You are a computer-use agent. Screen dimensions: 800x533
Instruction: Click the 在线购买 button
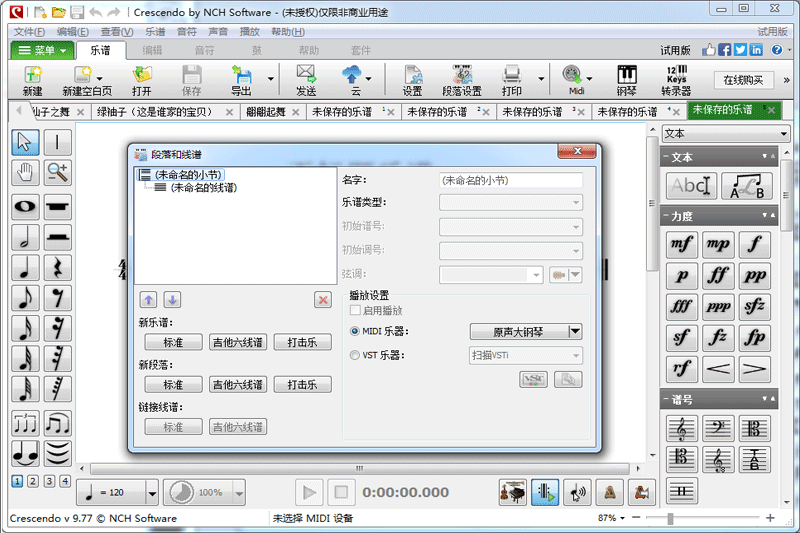pos(743,80)
